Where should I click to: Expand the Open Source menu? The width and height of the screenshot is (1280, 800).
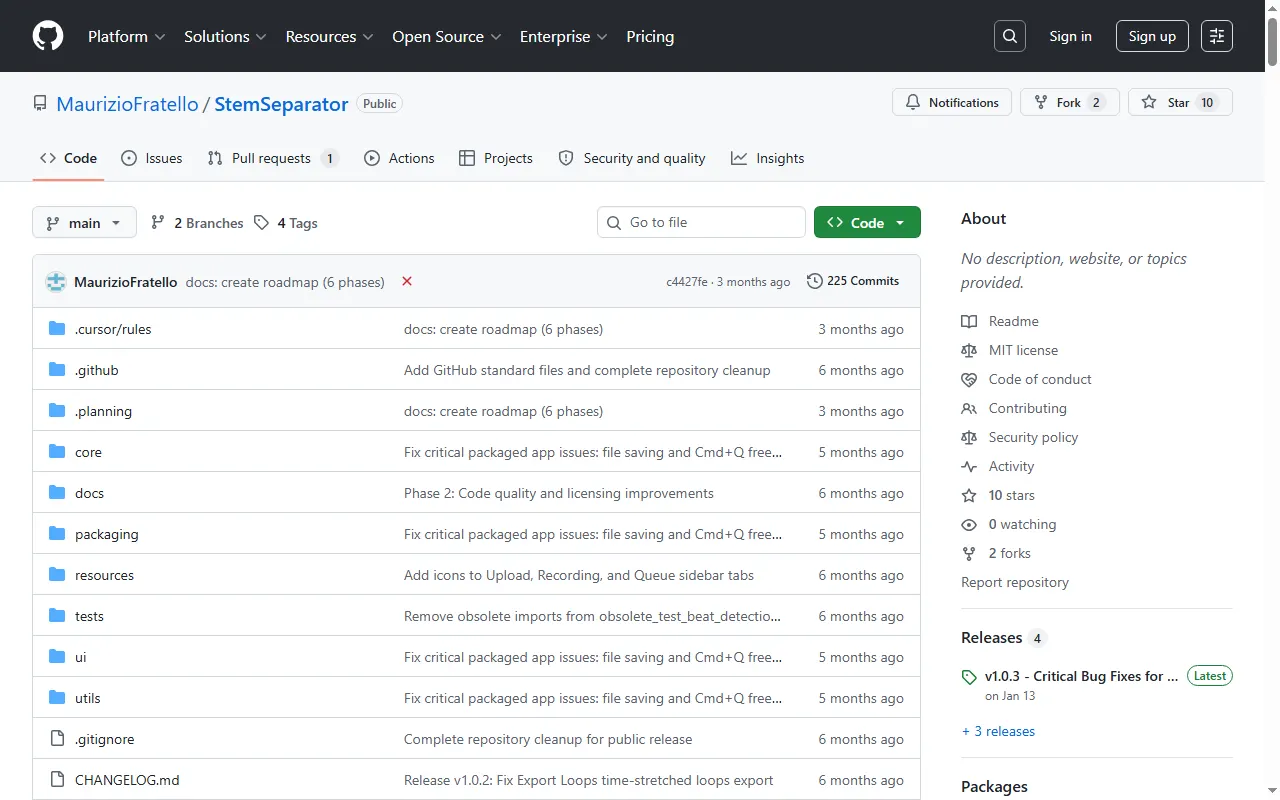[x=446, y=36]
